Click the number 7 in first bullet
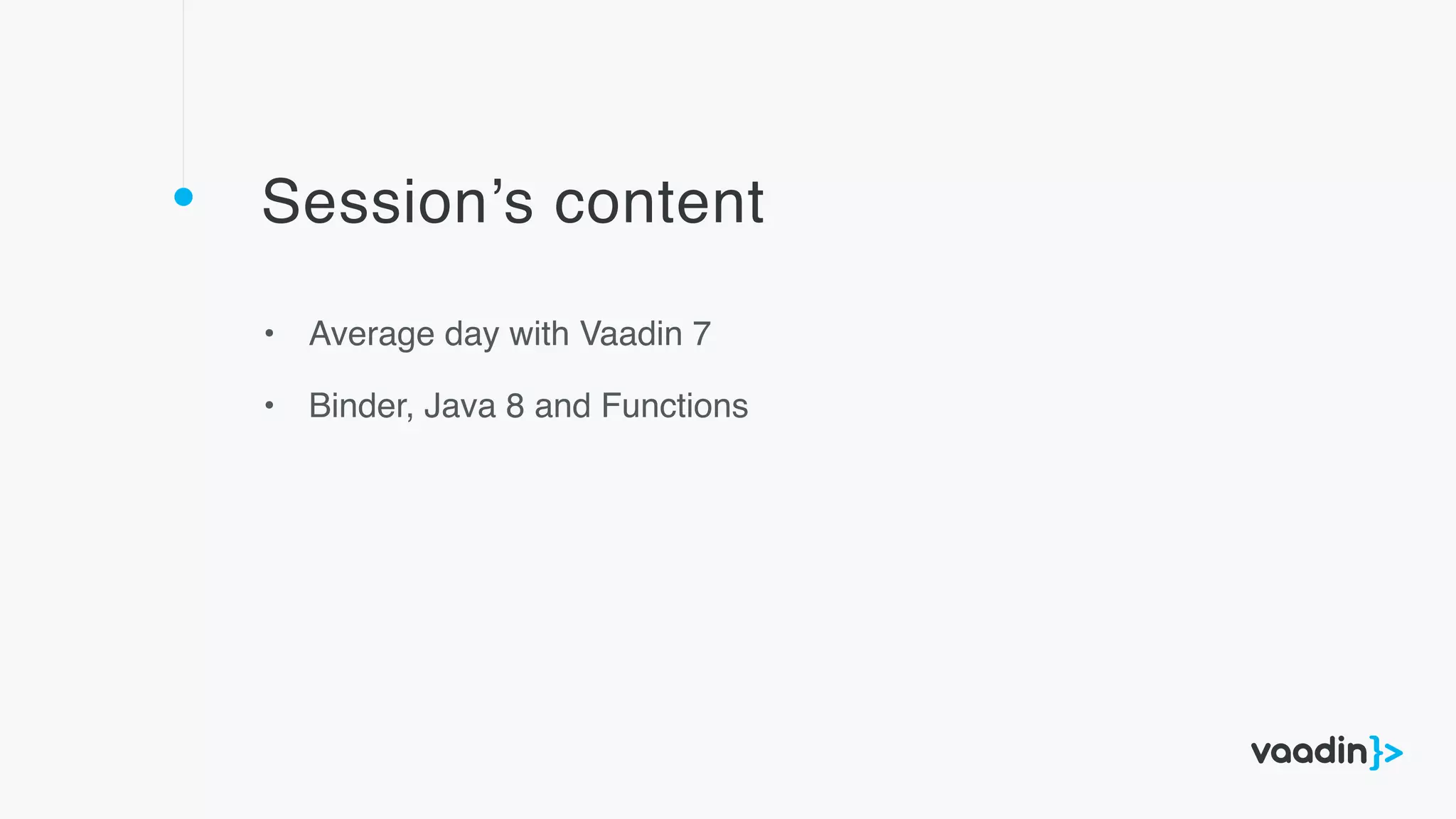This screenshot has width=1456, height=819. click(702, 333)
